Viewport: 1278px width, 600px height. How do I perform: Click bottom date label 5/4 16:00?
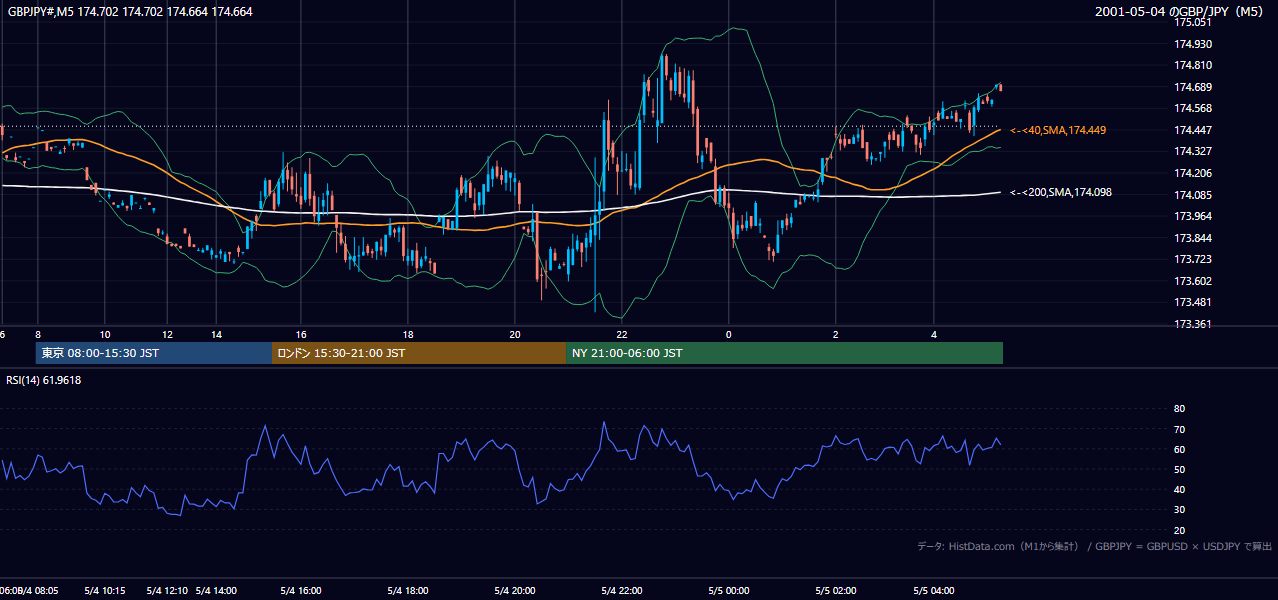(x=300, y=591)
